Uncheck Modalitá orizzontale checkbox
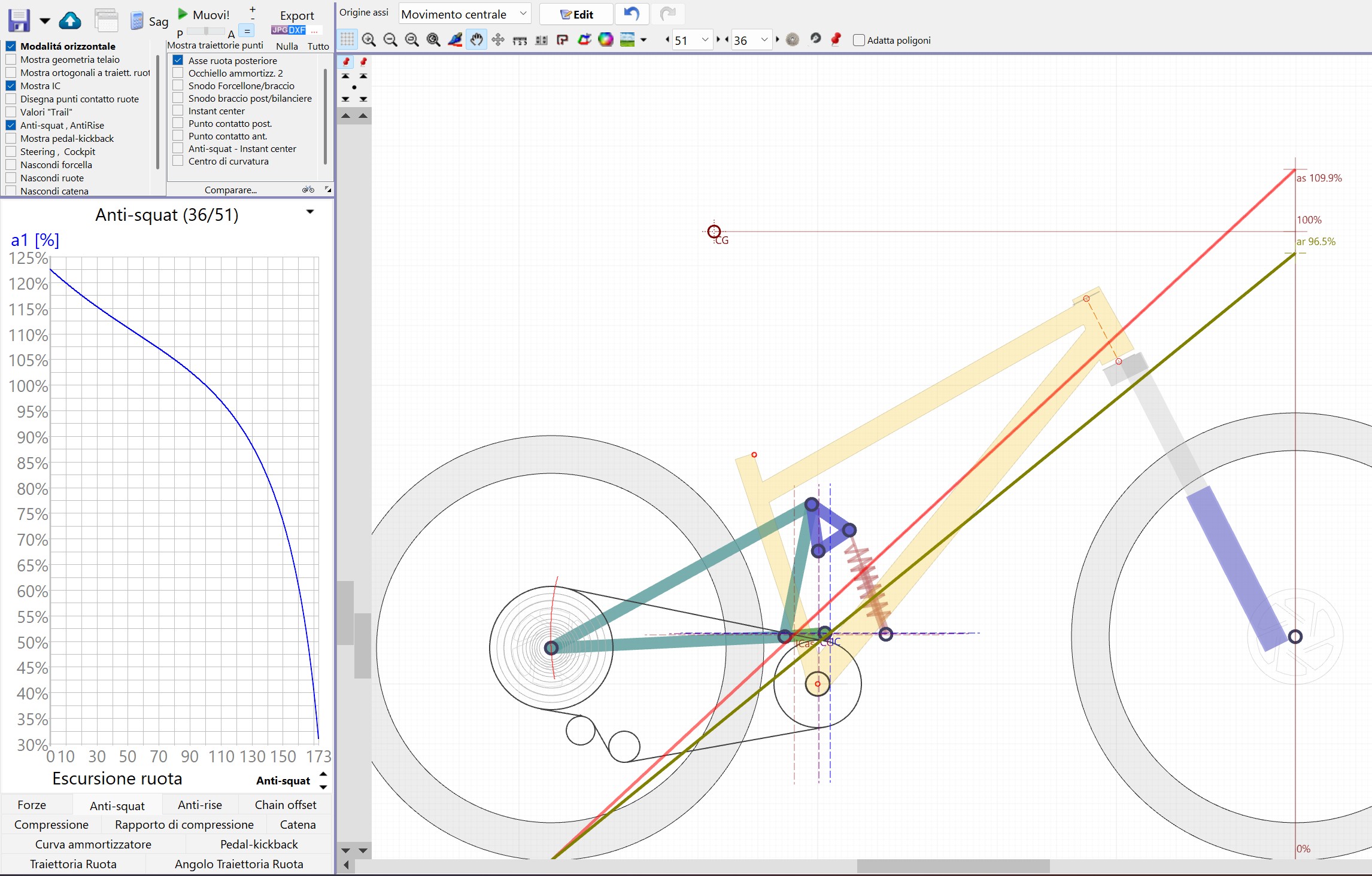The height and width of the screenshot is (876, 1372). point(11,46)
